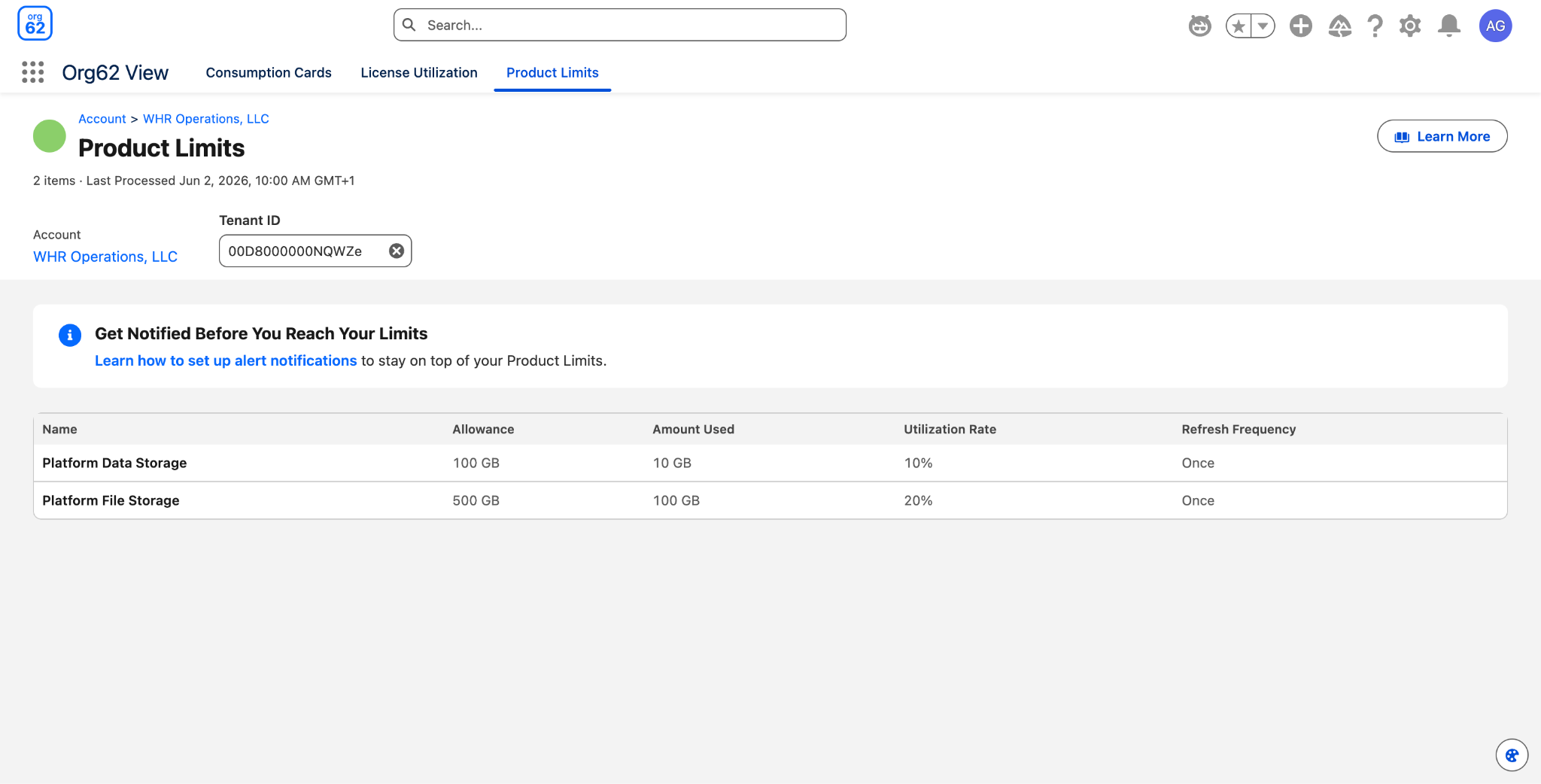The image size is (1541, 784).
Task: Open the alert notifications setup link
Action: click(x=226, y=360)
